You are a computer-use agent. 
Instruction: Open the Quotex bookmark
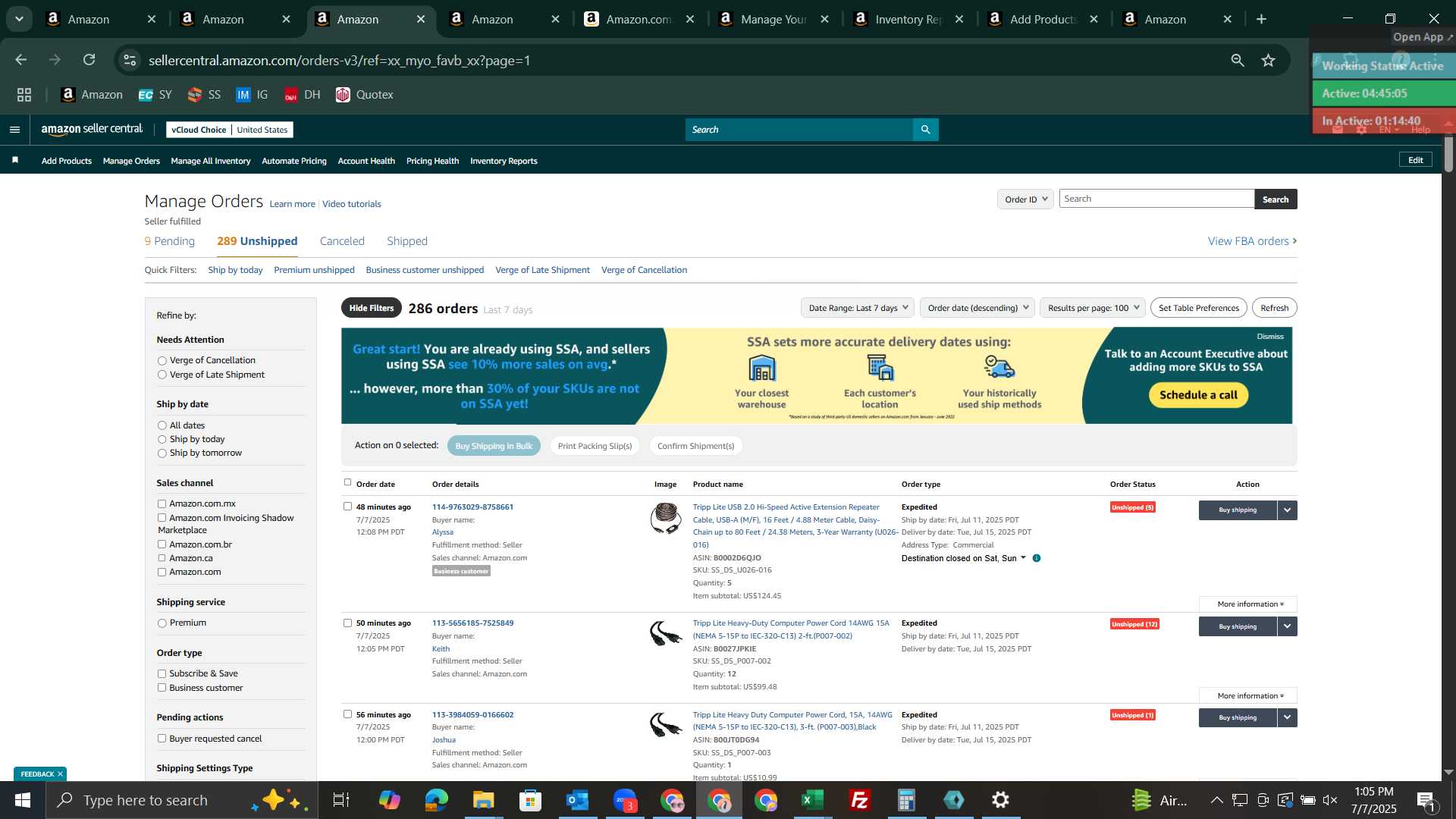point(365,95)
